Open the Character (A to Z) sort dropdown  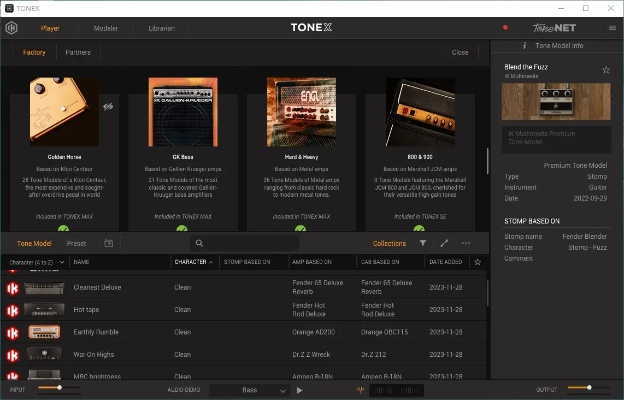(x=36, y=262)
